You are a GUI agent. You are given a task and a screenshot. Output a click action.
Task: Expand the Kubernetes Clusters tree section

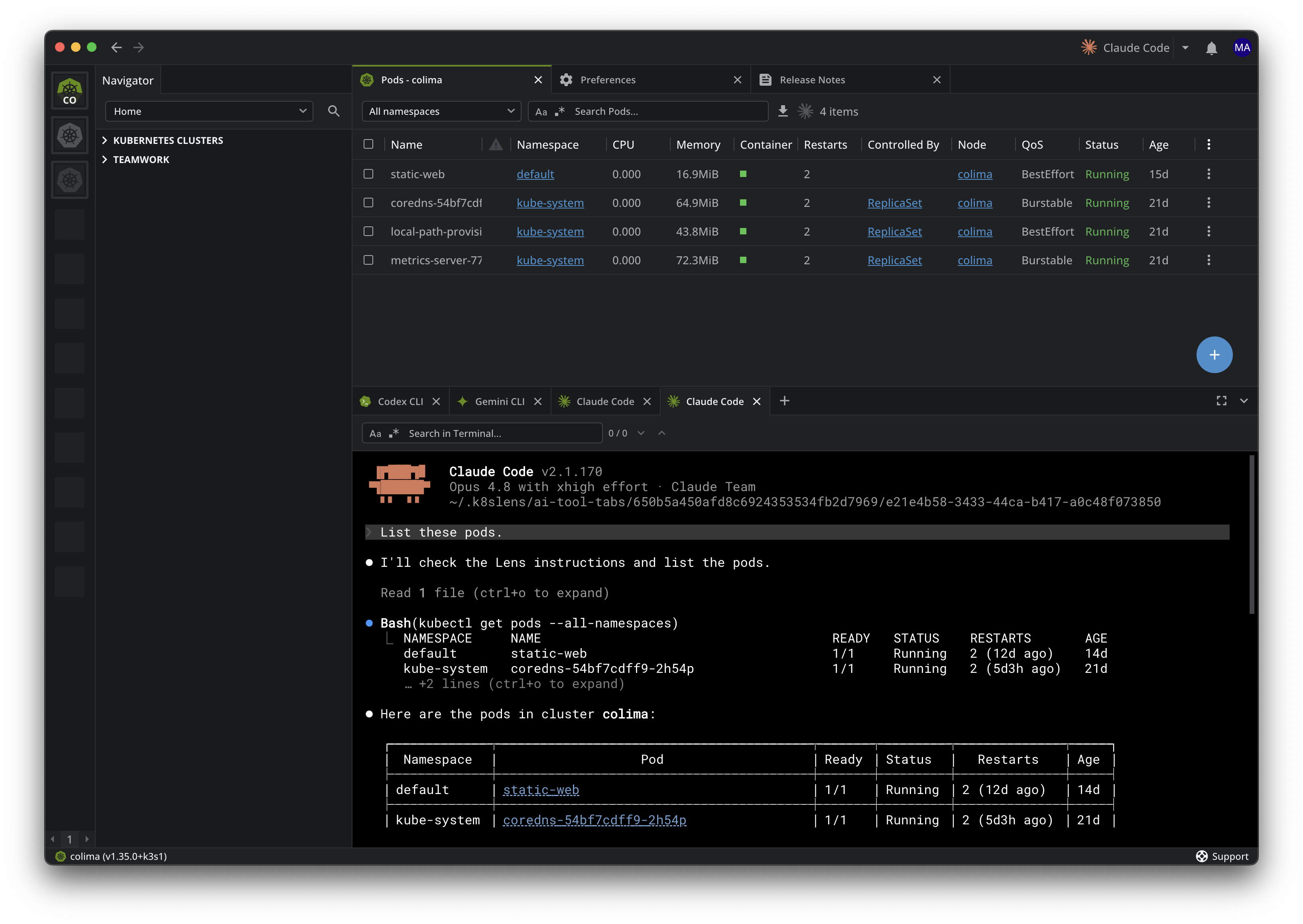point(105,140)
